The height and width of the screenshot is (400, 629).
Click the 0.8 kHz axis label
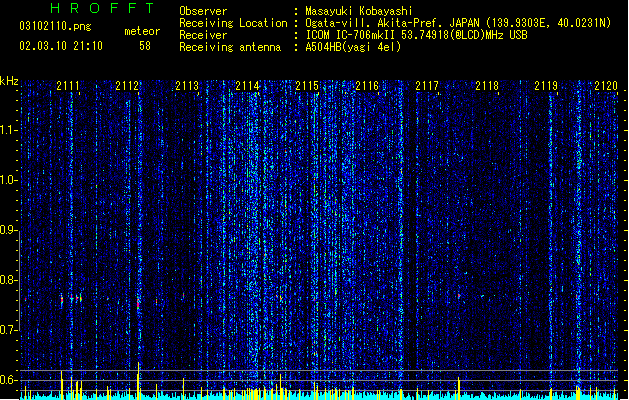[8, 280]
